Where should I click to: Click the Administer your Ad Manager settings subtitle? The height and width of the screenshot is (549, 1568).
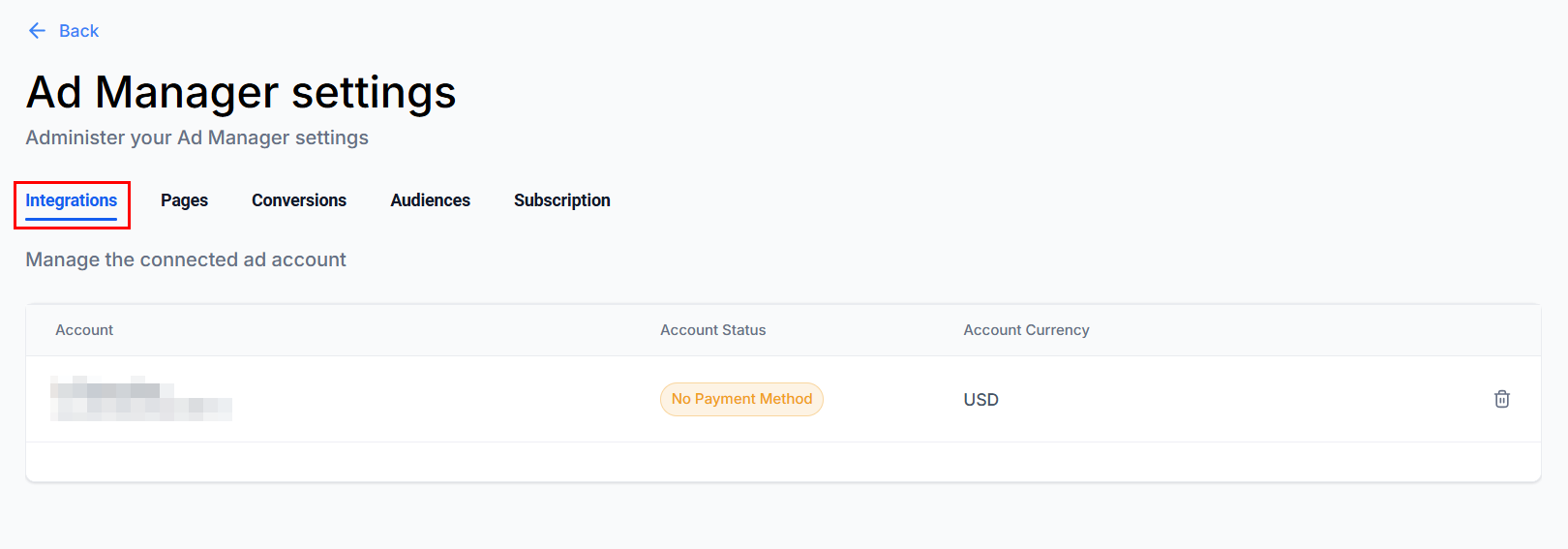(196, 137)
